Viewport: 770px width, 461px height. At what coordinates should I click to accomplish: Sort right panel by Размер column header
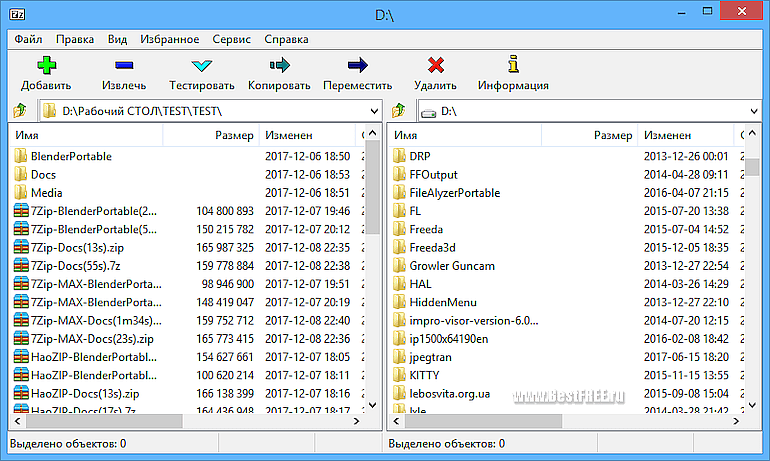click(x=590, y=135)
